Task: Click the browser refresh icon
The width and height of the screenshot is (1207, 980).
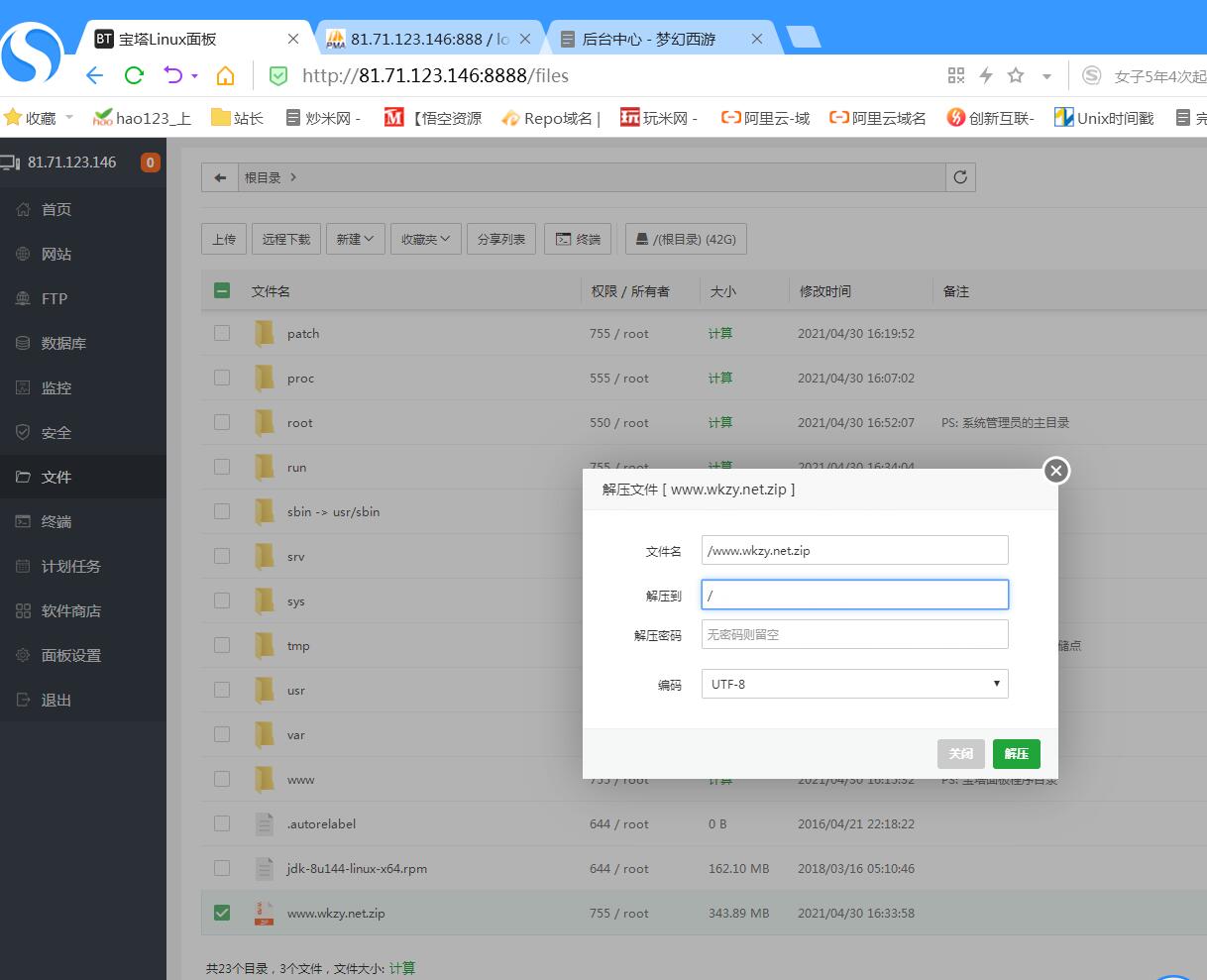Action: (x=134, y=75)
